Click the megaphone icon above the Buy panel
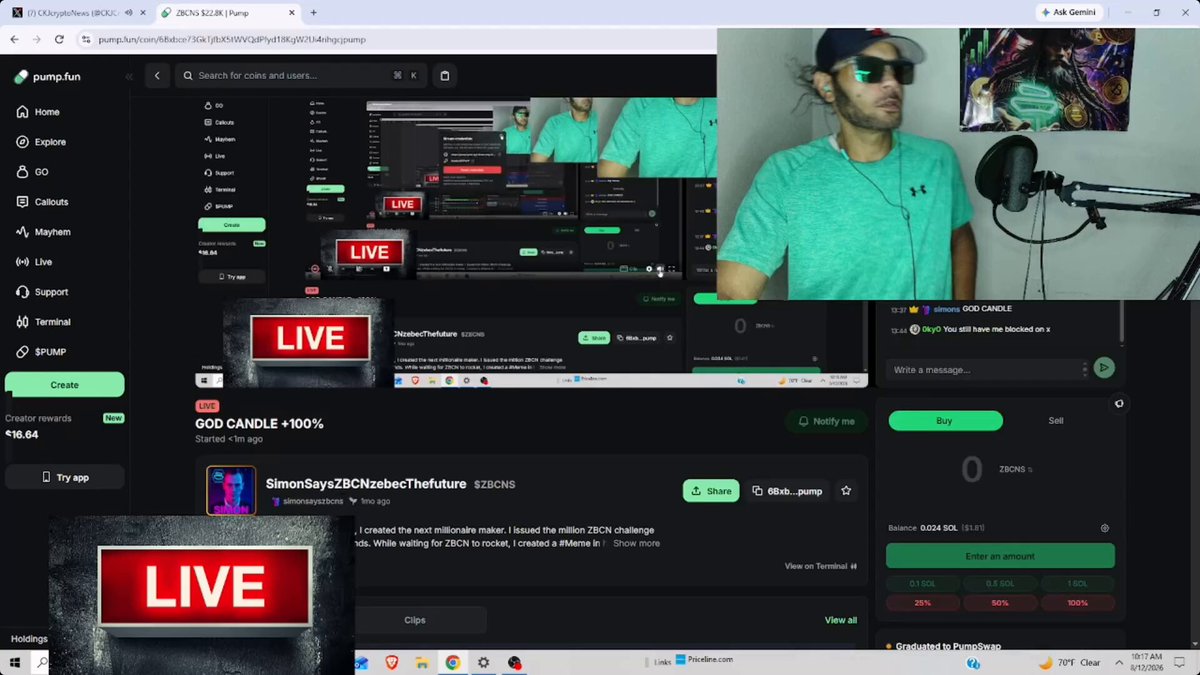Screen dimensions: 1200x675 [1119, 404]
